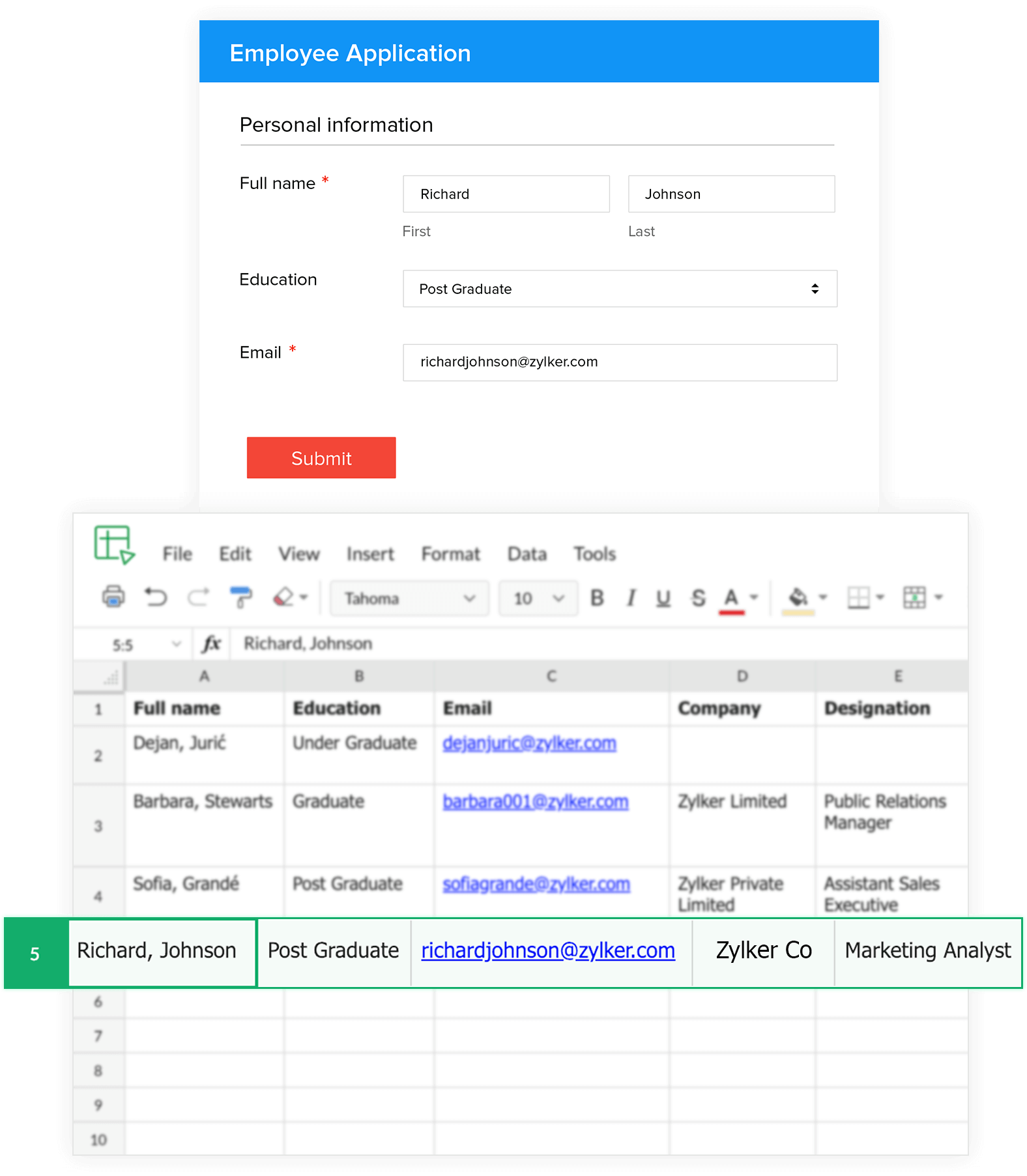Select column A header
Screen dimensions: 1027x1176
(x=205, y=676)
